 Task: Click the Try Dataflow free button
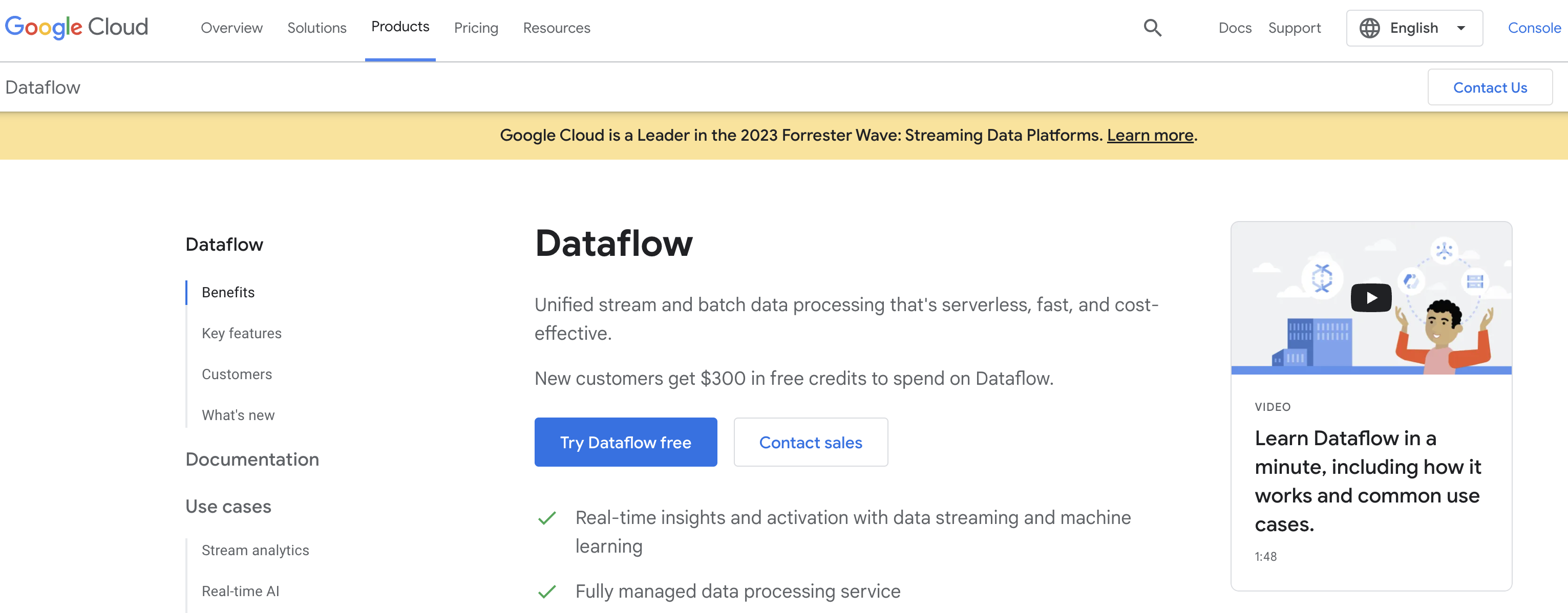[x=625, y=442]
